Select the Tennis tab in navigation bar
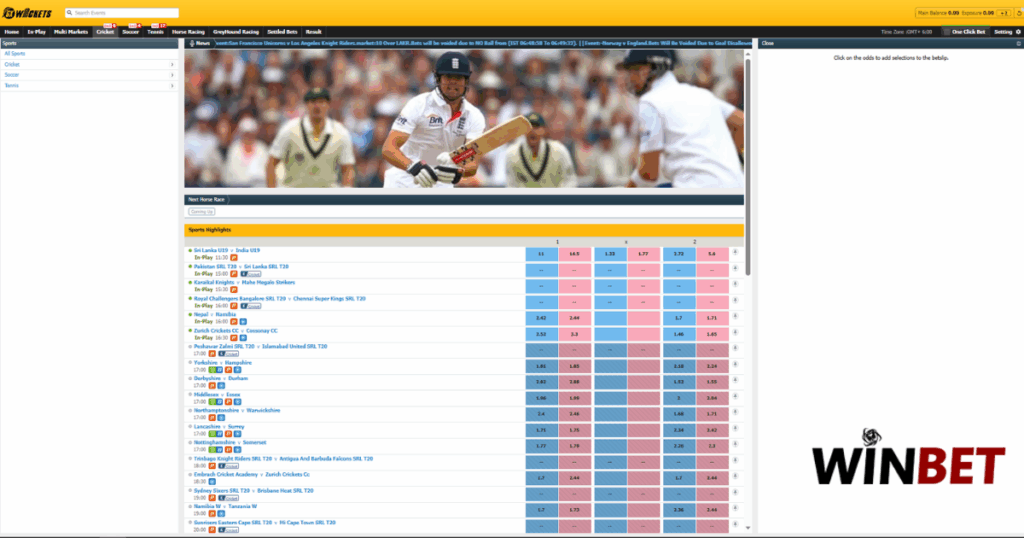Image resolution: width=1024 pixels, height=538 pixels. [155, 31]
